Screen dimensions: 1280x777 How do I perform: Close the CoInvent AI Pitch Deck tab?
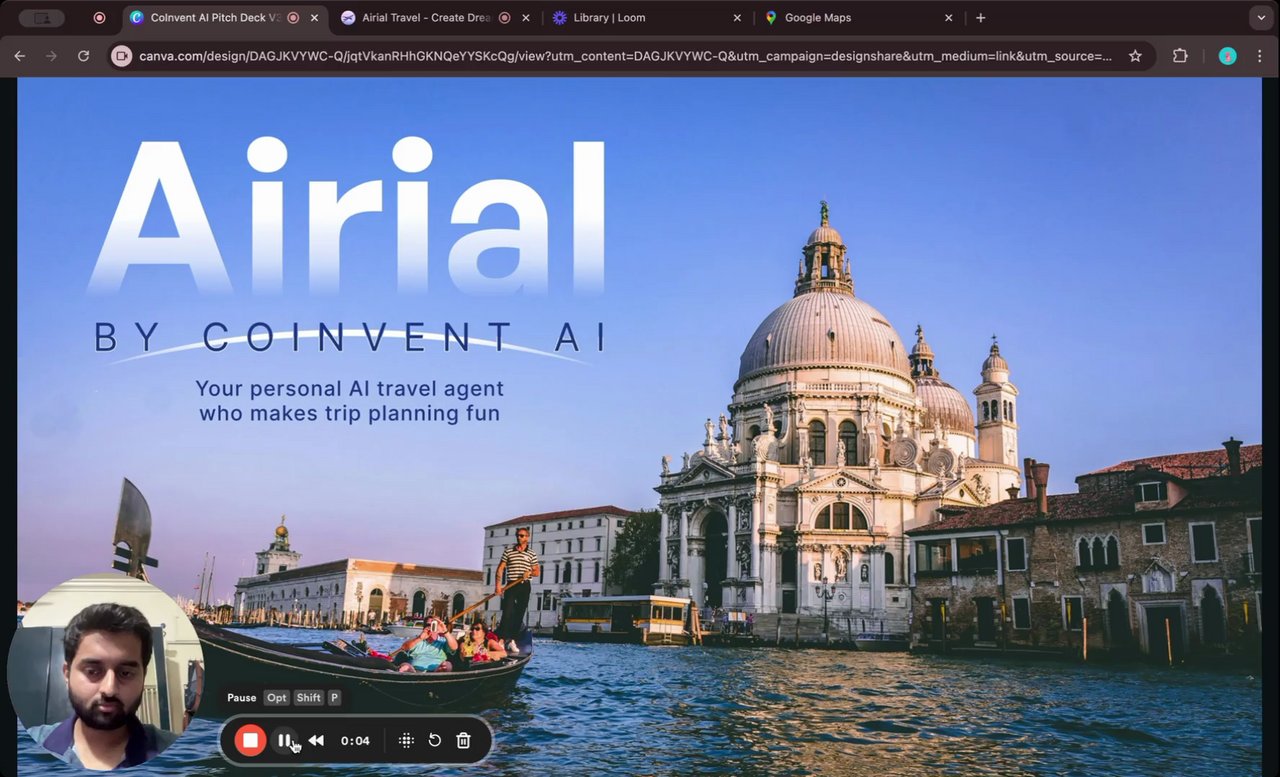coord(315,18)
